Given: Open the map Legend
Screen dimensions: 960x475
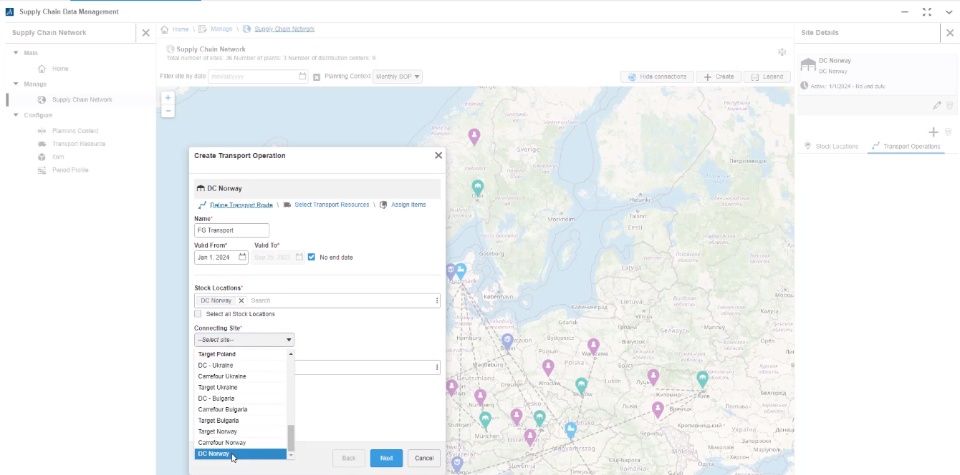Looking at the screenshot, I should click(x=767, y=77).
